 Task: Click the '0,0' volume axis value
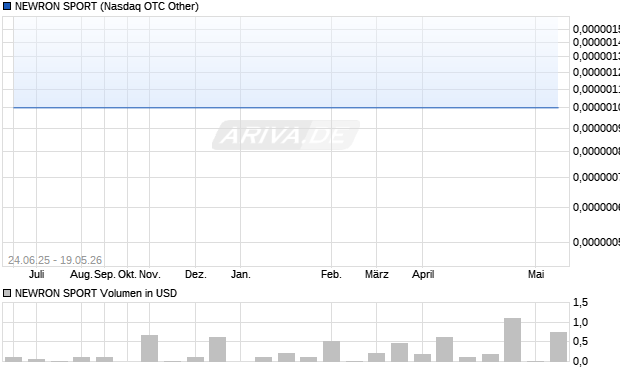pyautogui.click(x=580, y=361)
